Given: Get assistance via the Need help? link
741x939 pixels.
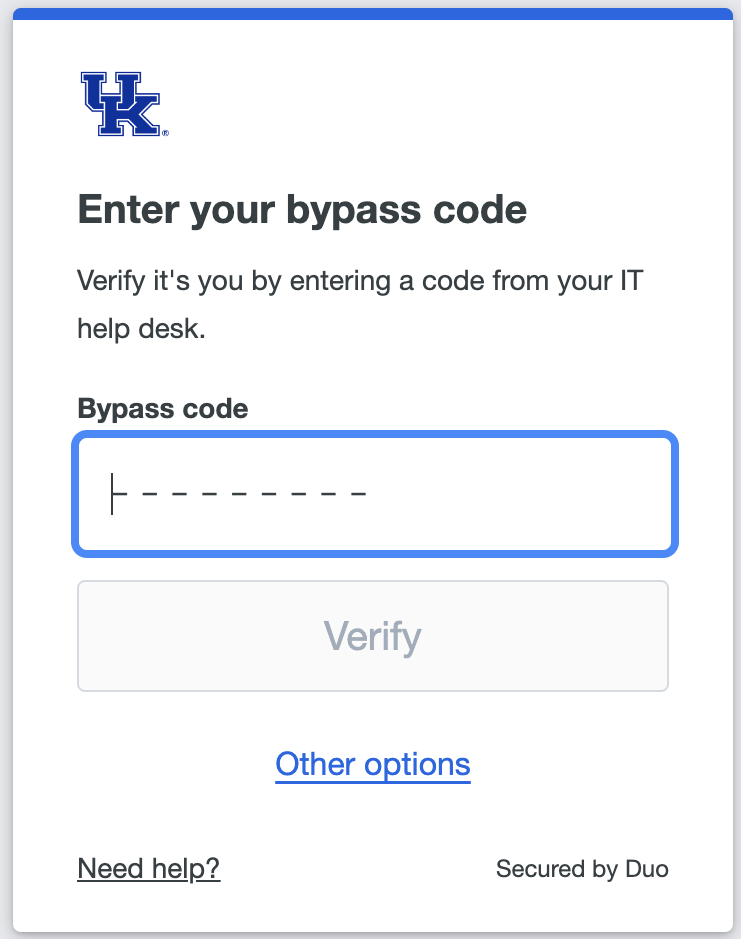Looking at the screenshot, I should [148, 868].
